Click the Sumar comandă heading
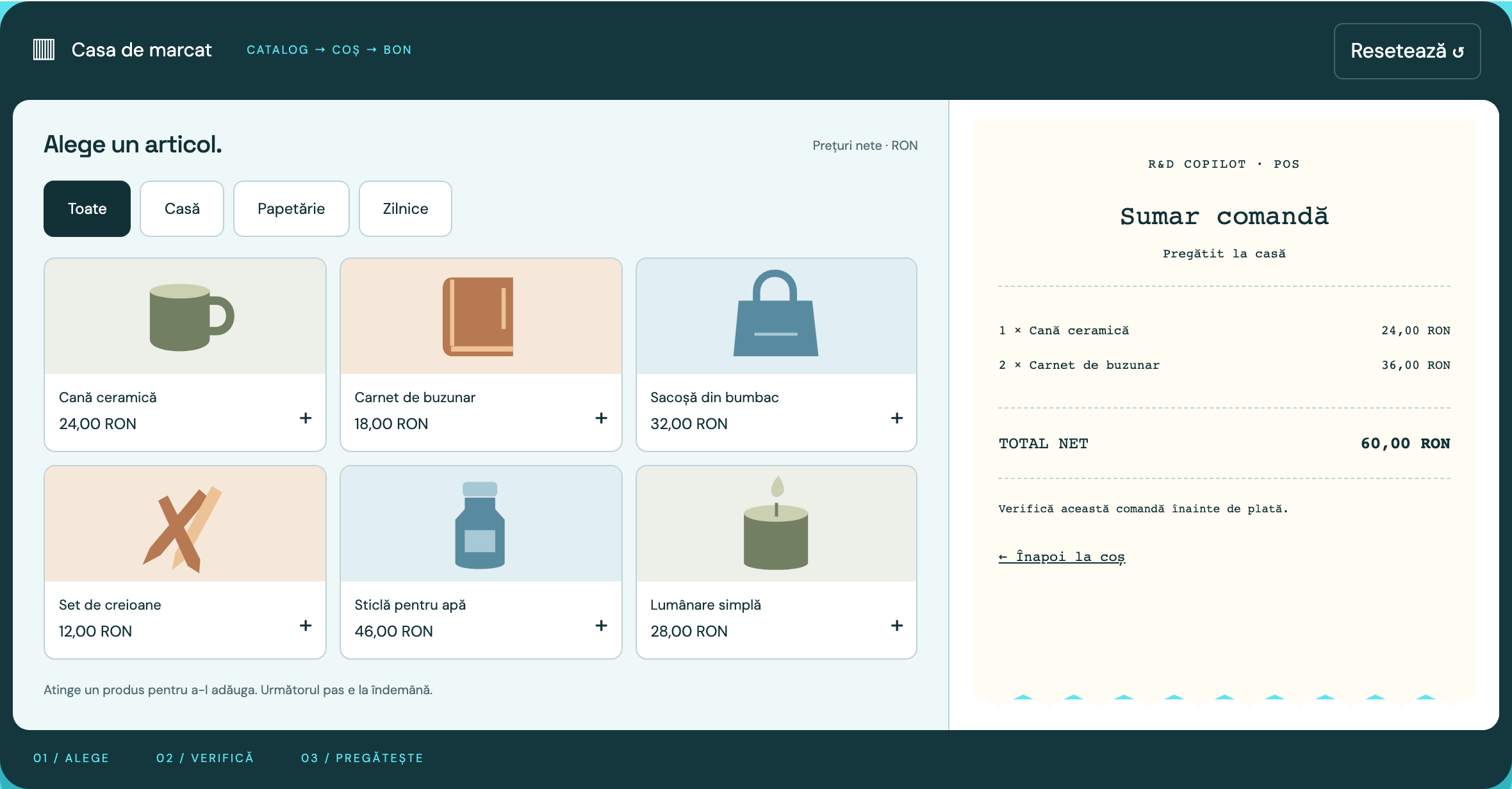1512x789 pixels. pos(1224,216)
